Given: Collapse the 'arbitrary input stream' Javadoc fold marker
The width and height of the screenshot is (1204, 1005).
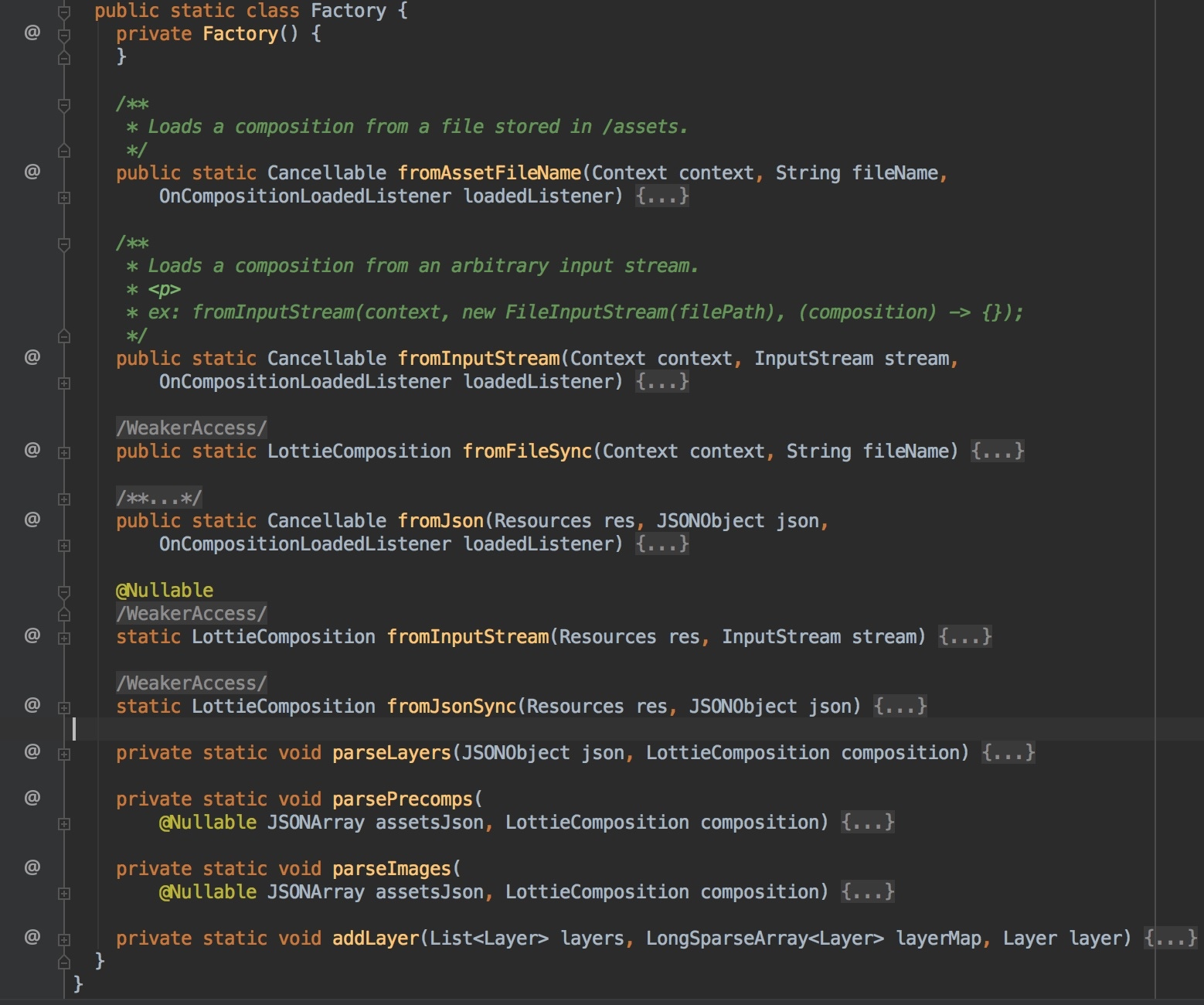Looking at the screenshot, I should (64, 244).
